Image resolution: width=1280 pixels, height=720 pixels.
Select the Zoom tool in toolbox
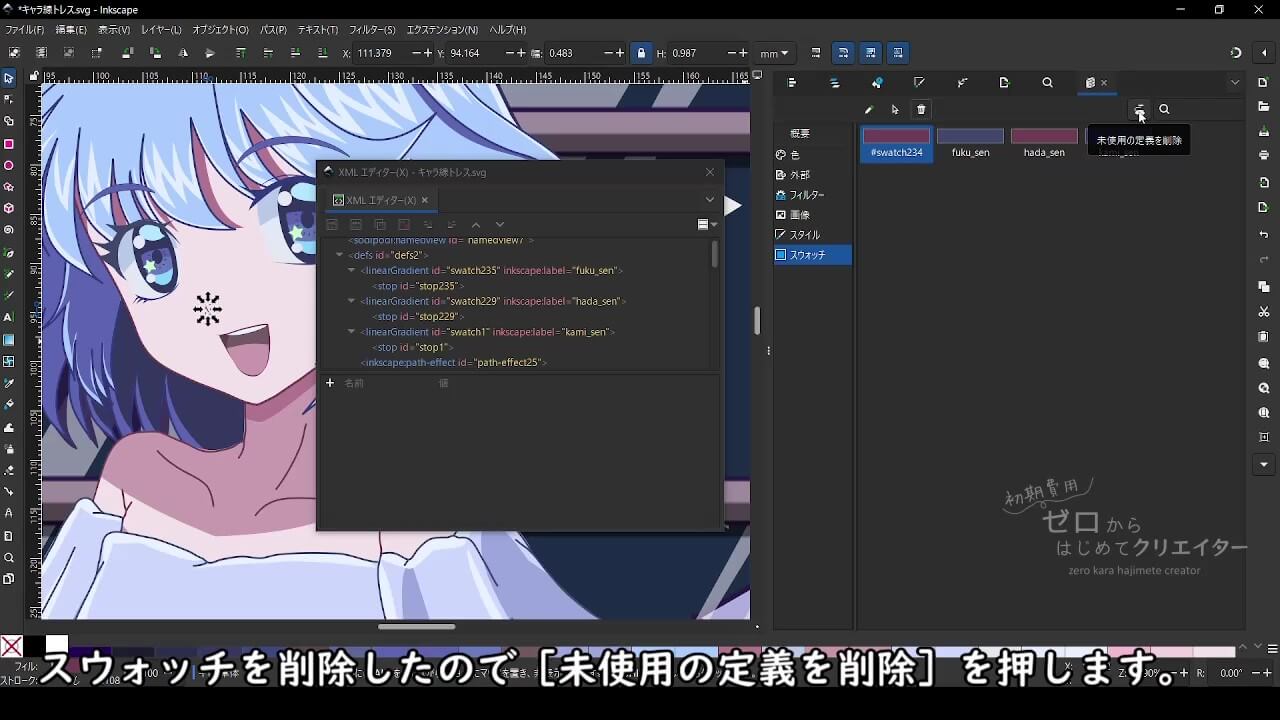pyautogui.click(x=9, y=558)
